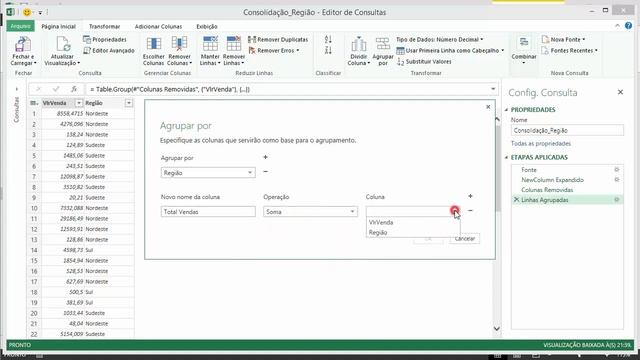Click Substituir Valores

coord(424,62)
